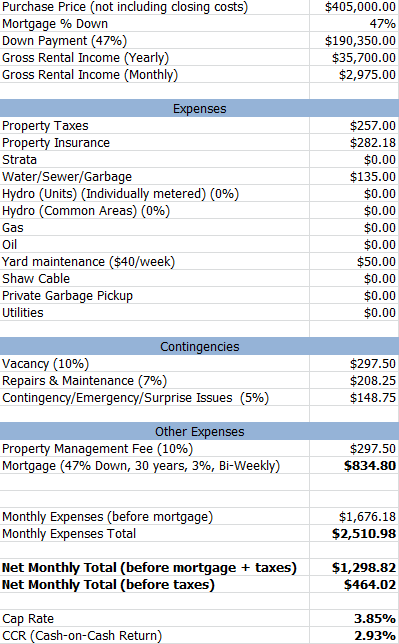The image size is (399, 644).
Task: Click the Other Expenses header bar
Action: point(199,432)
